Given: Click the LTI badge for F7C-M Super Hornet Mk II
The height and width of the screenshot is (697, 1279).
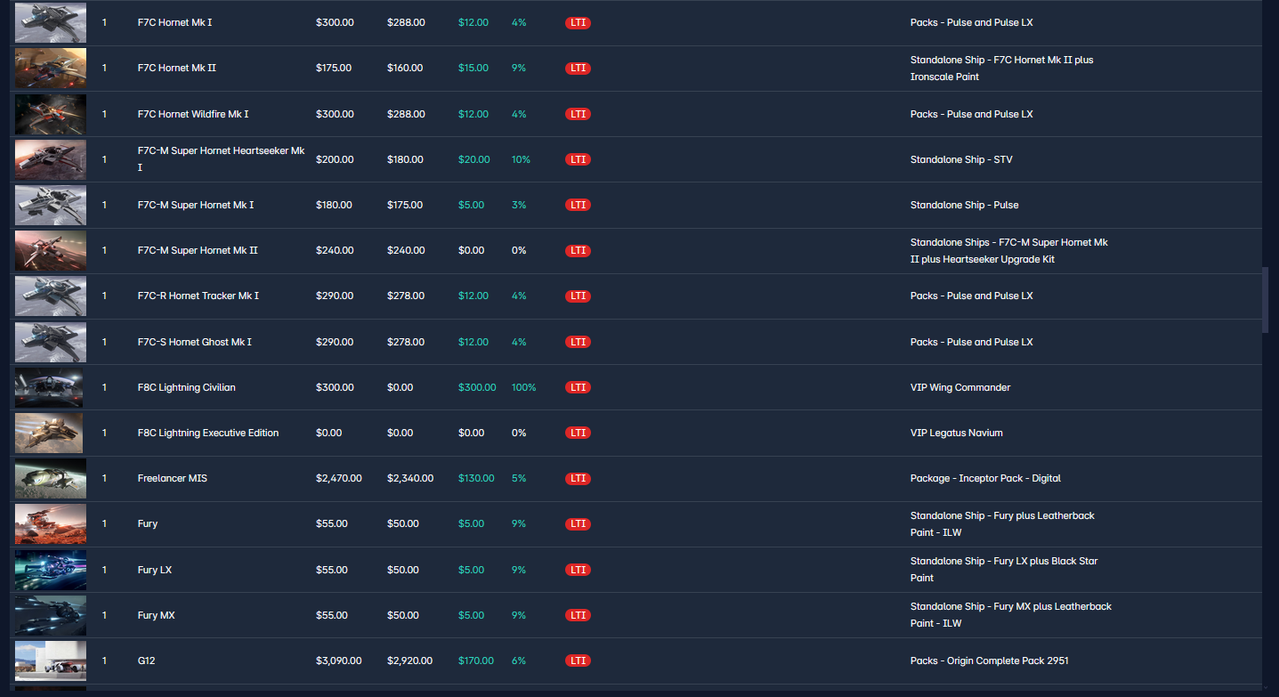Looking at the screenshot, I should (x=578, y=251).
